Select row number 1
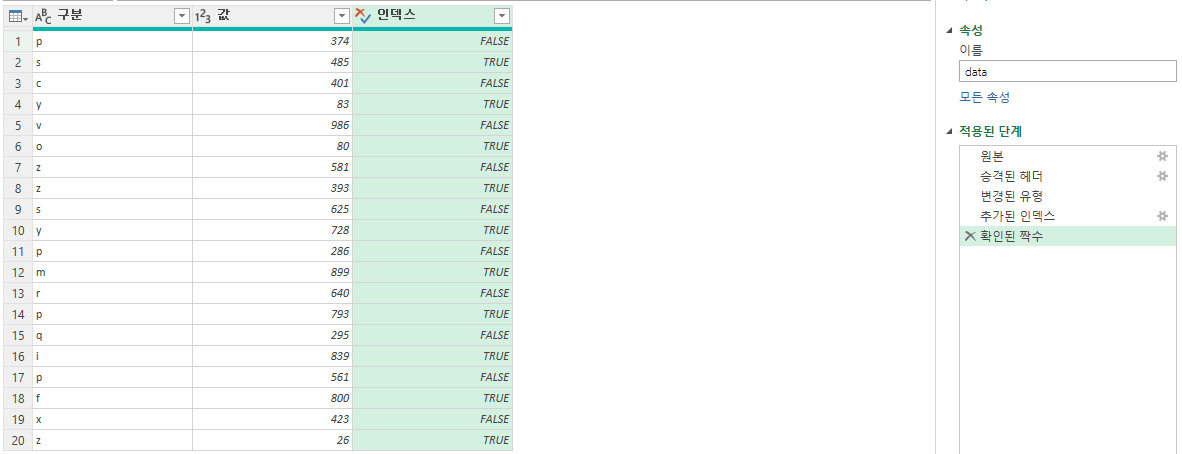This screenshot has width=1182, height=454. [x=17, y=41]
